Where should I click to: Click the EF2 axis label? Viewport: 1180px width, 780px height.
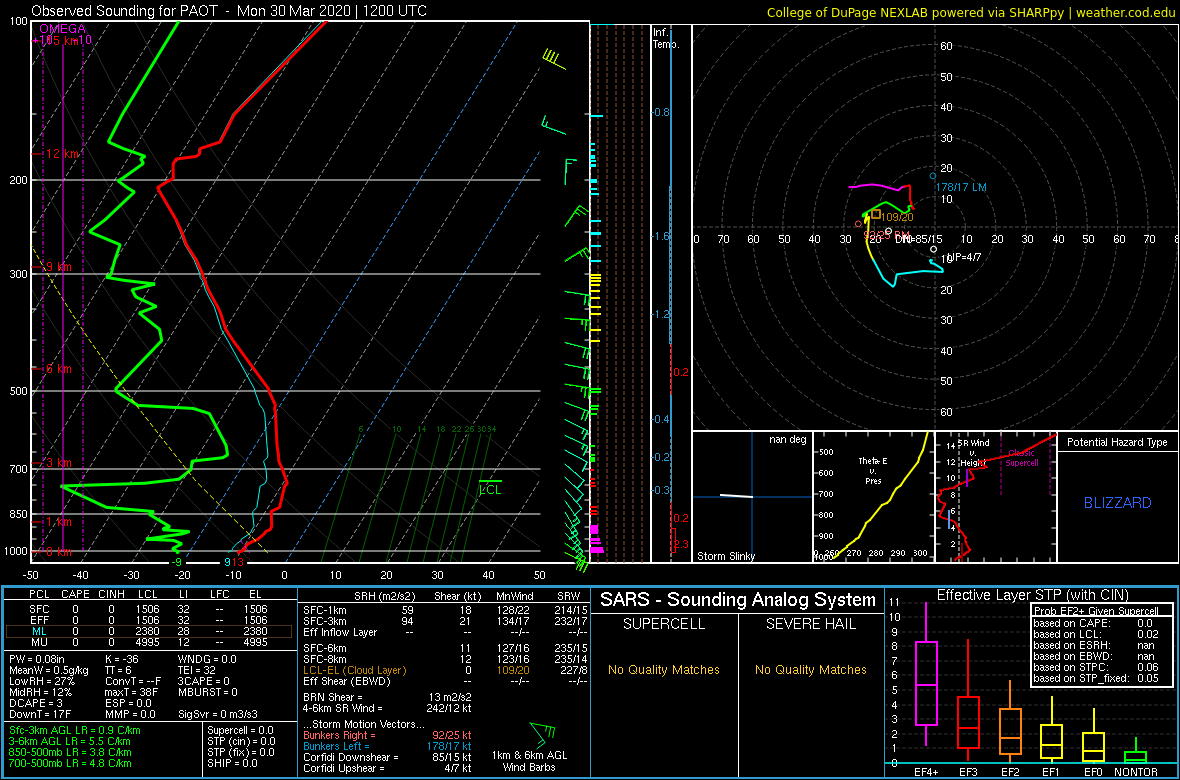[1010, 772]
